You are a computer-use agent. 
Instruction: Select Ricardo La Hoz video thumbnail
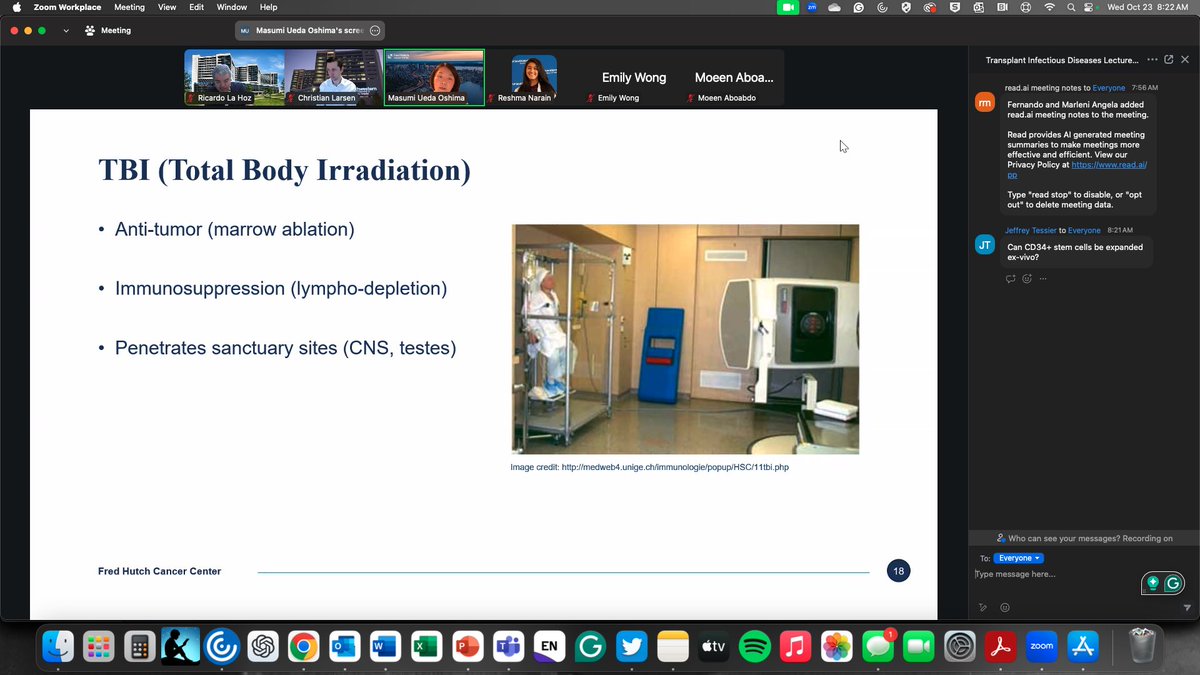click(234, 77)
